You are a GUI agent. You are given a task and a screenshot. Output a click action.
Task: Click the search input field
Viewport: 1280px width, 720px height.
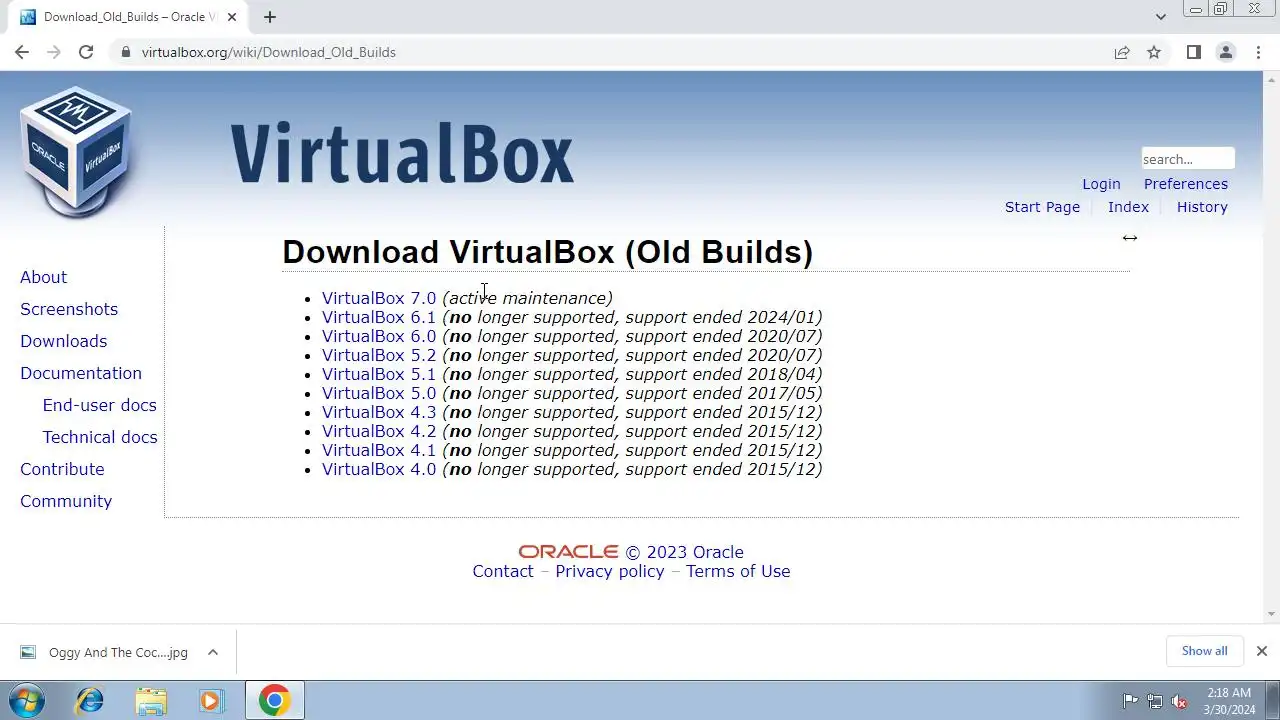click(x=1188, y=159)
